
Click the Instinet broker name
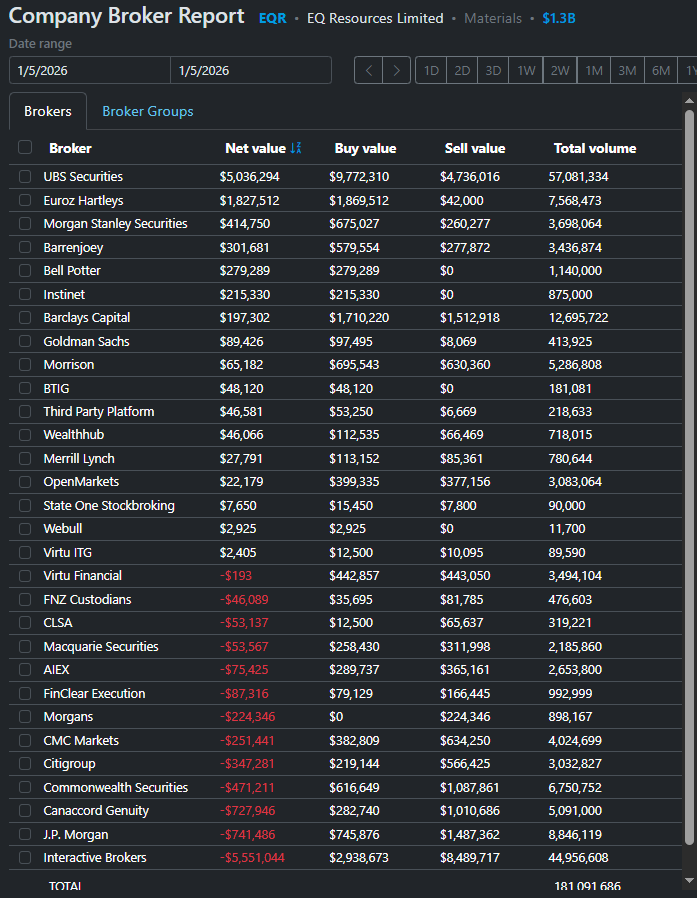(x=64, y=294)
